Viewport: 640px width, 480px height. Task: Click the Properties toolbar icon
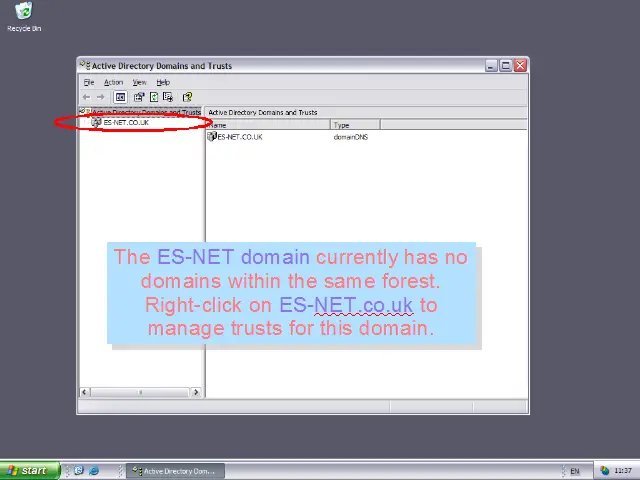[x=139, y=97]
